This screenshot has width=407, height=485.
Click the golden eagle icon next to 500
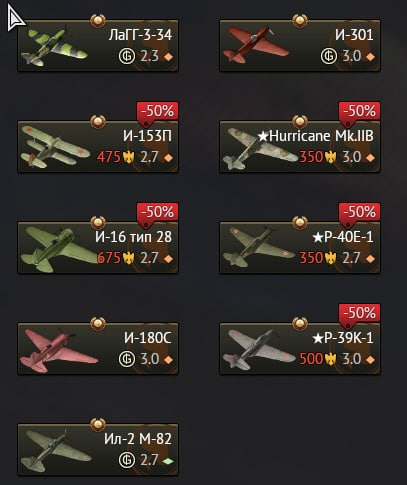click(330, 359)
